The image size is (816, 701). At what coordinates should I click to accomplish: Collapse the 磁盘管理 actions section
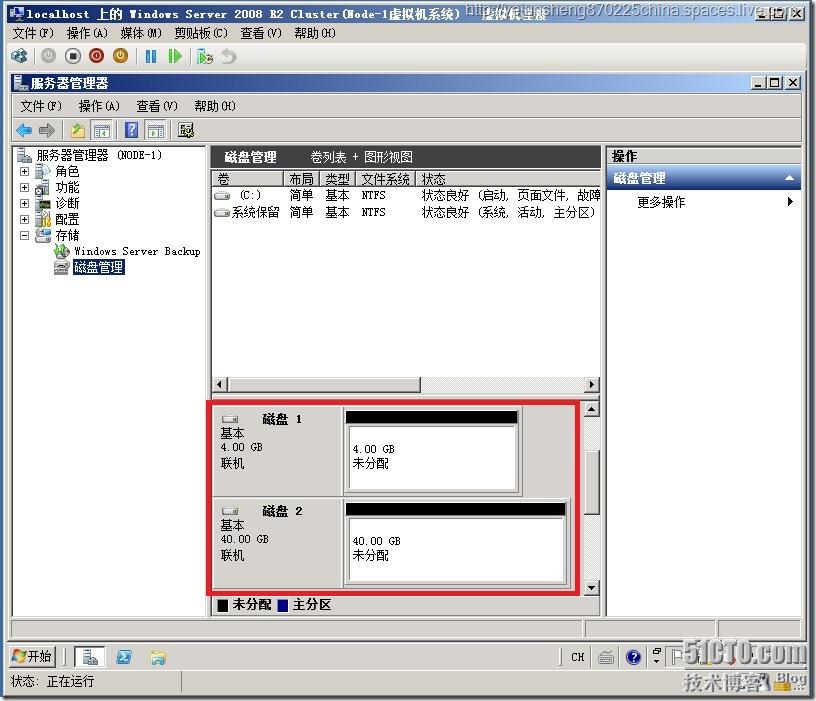click(x=789, y=178)
